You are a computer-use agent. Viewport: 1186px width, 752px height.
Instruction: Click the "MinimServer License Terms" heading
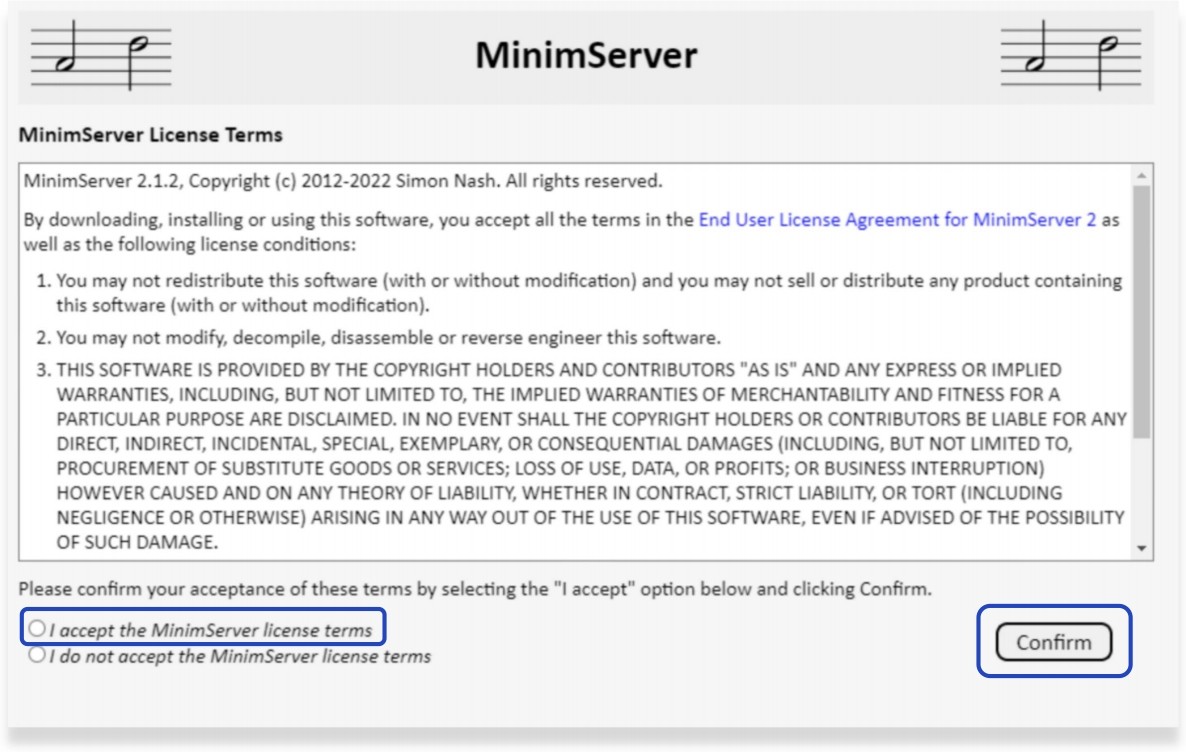tap(151, 135)
